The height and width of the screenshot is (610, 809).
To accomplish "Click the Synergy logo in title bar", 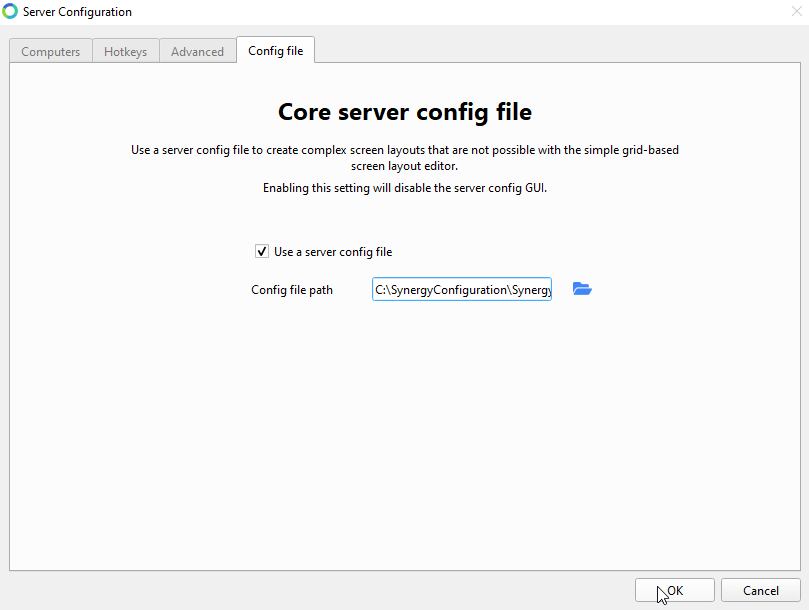I will point(9,11).
